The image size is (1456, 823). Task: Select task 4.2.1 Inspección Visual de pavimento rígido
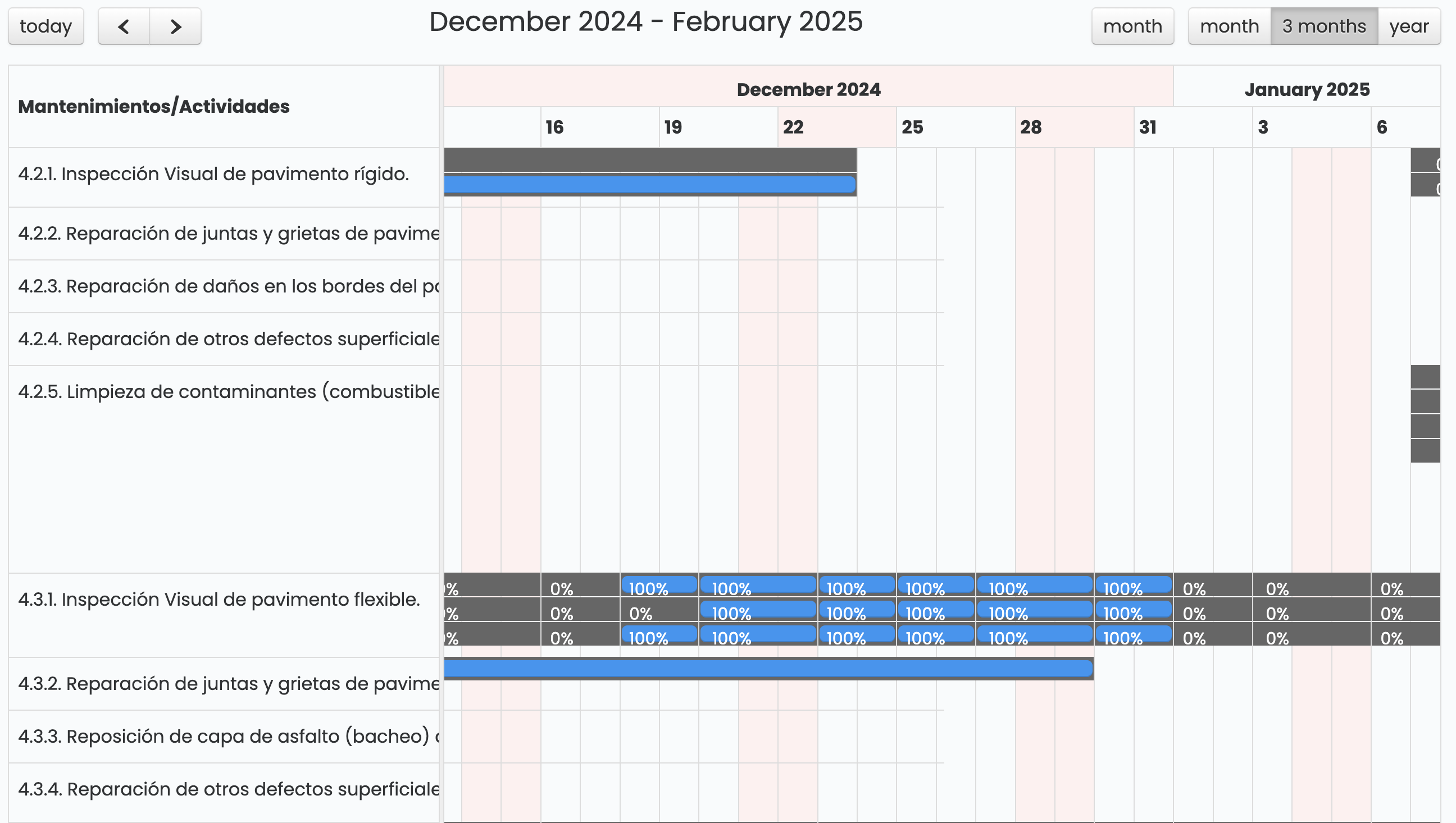tap(213, 174)
